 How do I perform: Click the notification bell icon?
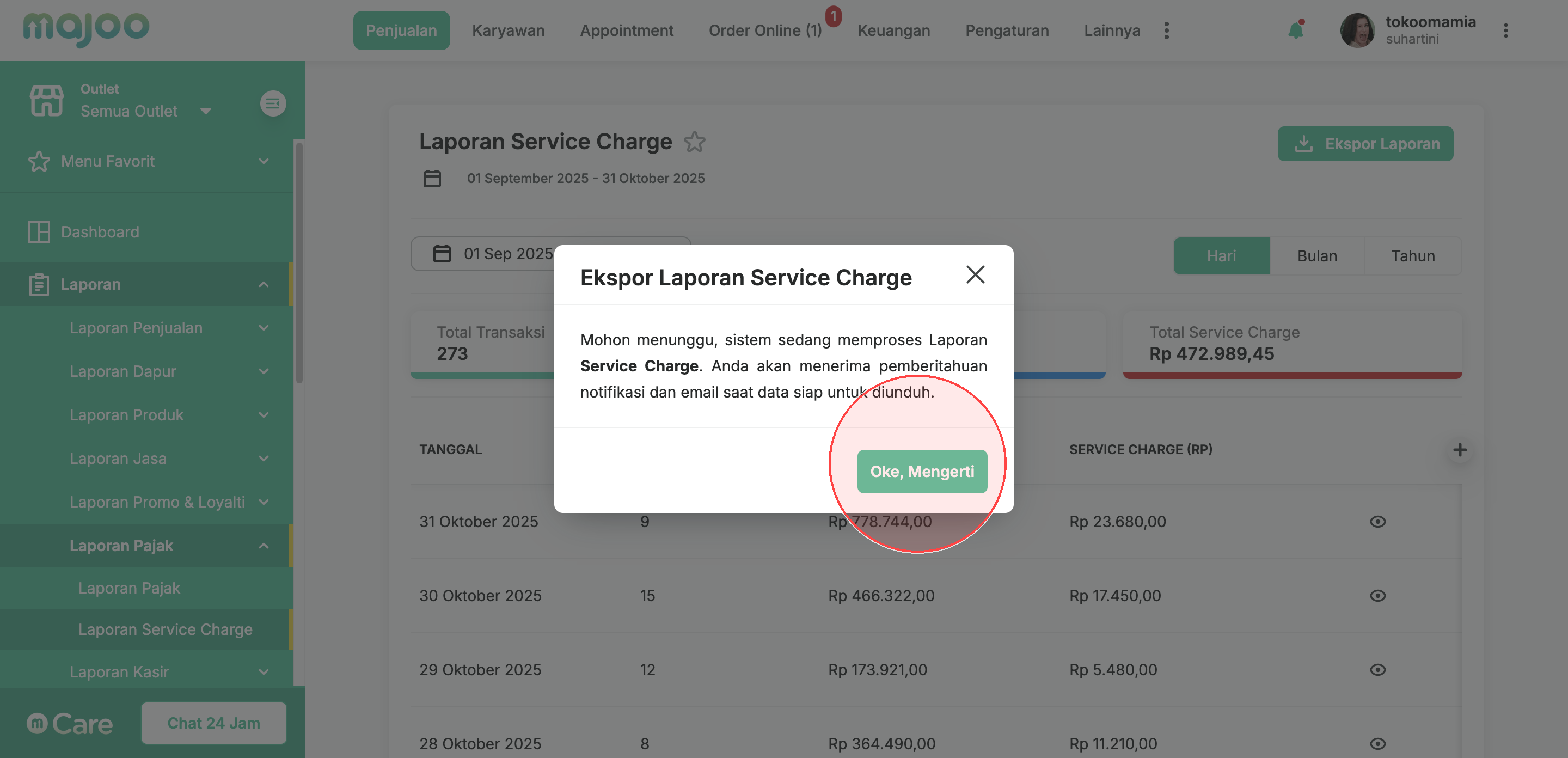[1295, 30]
